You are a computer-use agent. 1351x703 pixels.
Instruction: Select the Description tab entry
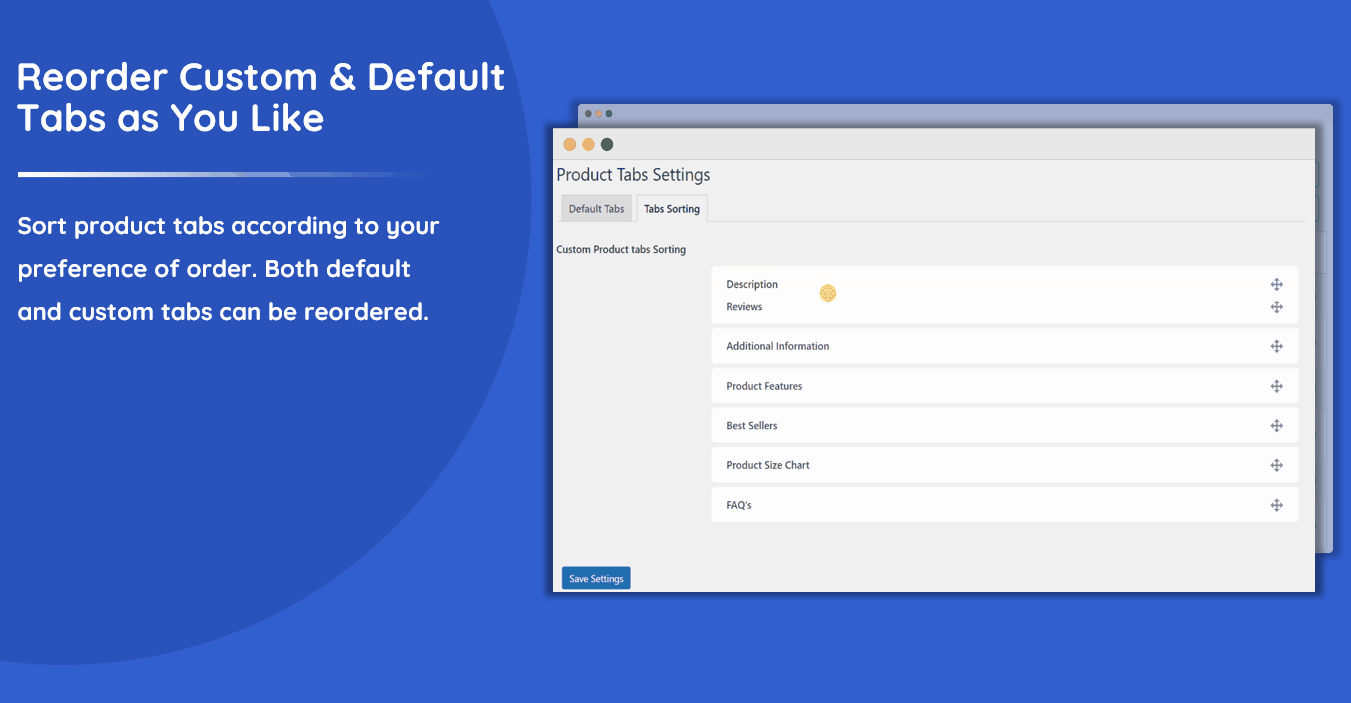pos(752,285)
